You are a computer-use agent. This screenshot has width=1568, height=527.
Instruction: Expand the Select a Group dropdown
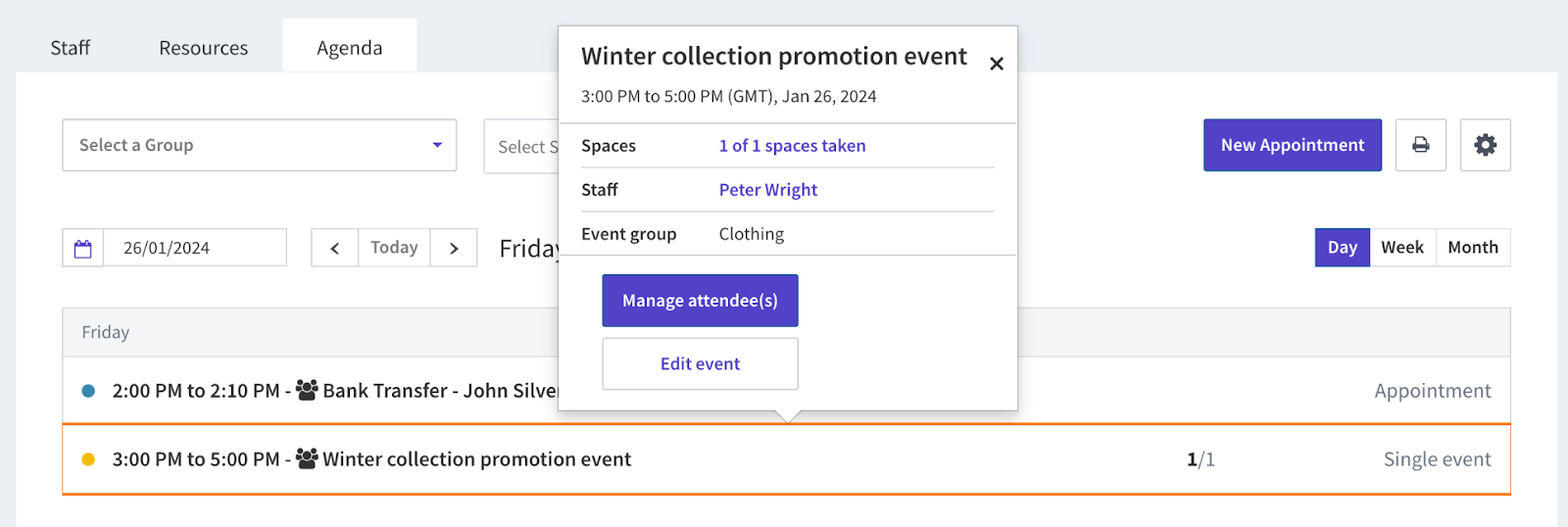click(x=260, y=145)
